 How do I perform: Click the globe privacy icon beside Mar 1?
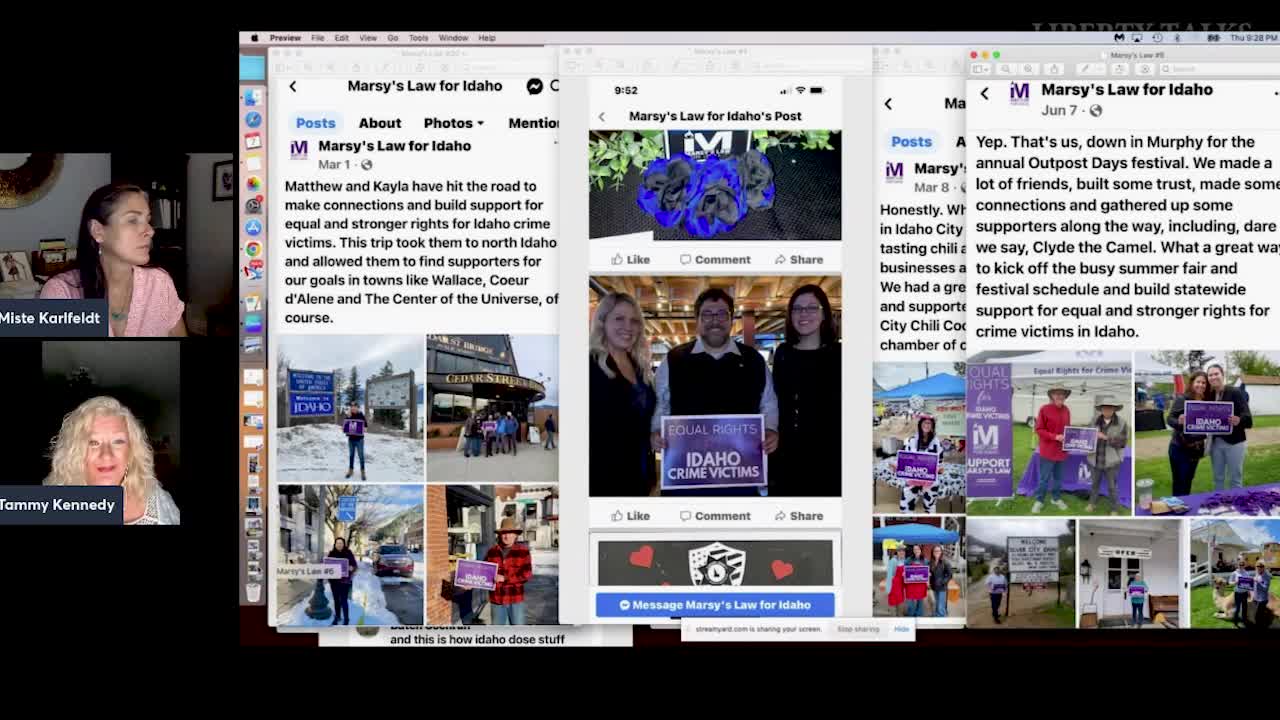click(x=366, y=165)
